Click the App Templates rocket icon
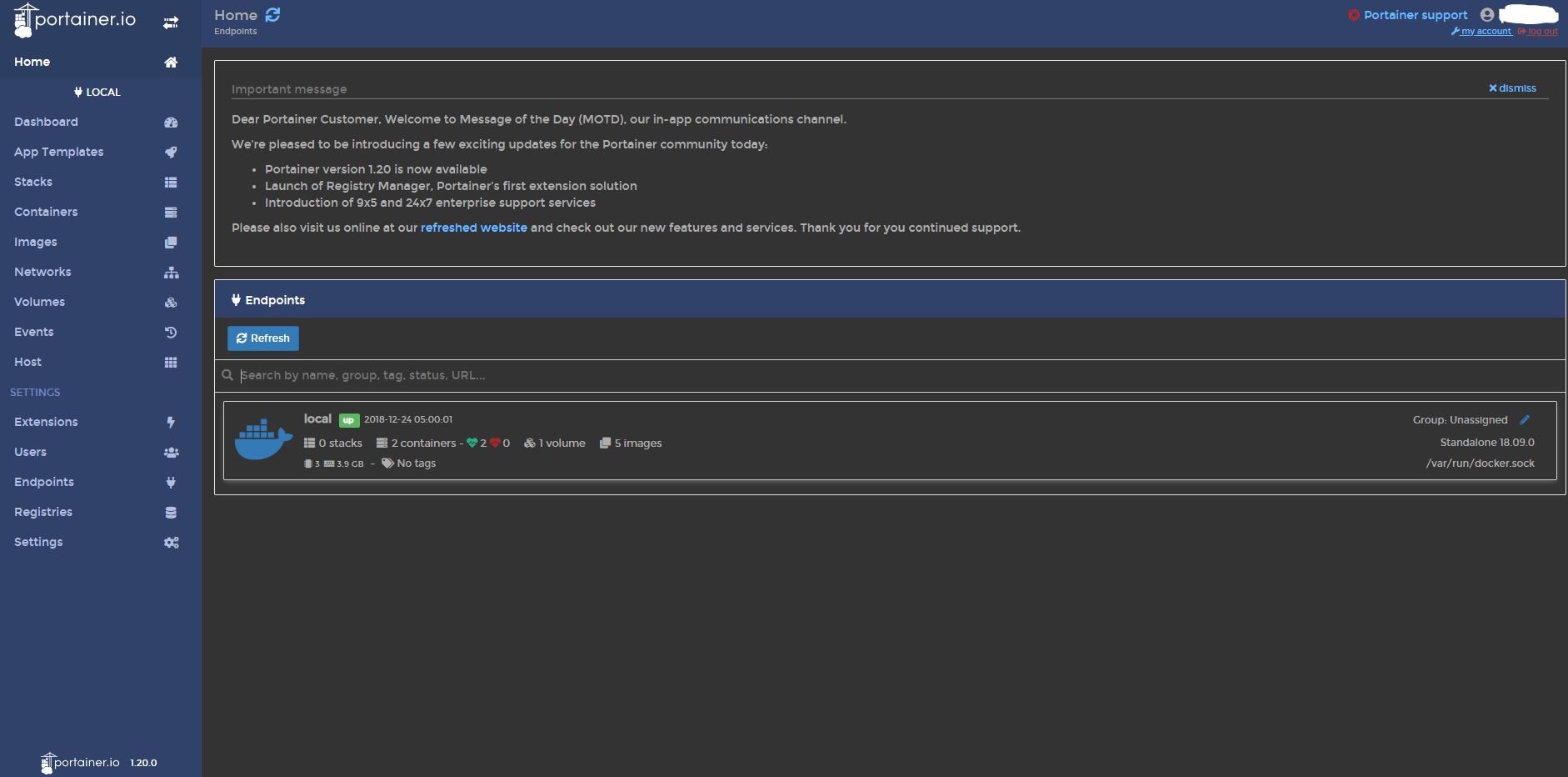This screenshot has width=1568, height=777. click(x=171, y=153)
